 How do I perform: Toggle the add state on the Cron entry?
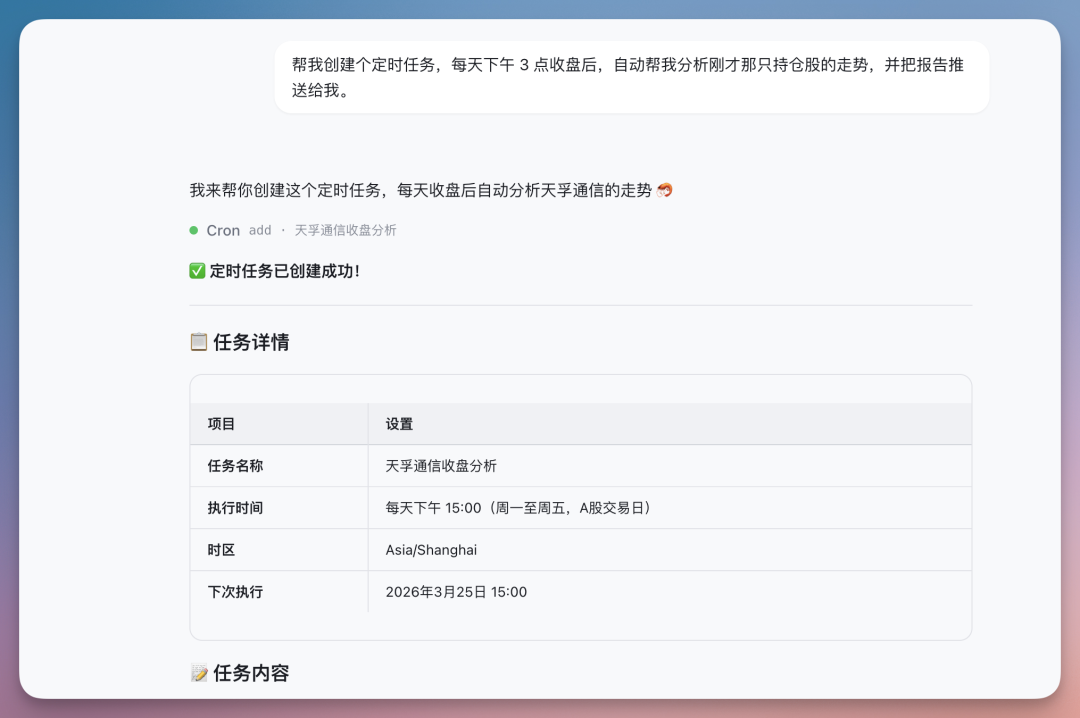point(259,230)
